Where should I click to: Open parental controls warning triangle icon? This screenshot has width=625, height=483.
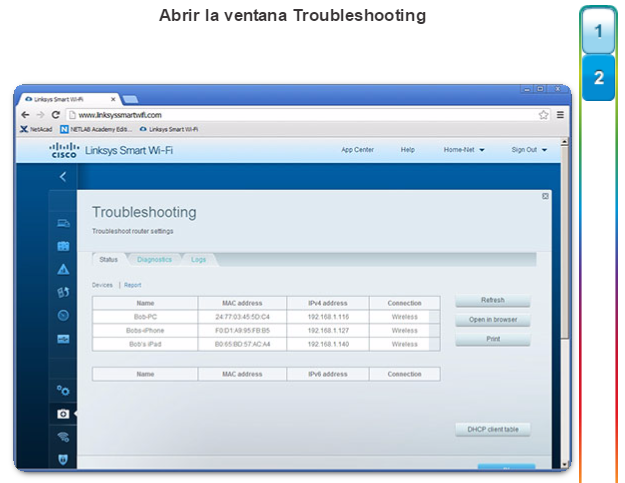click(63, 270)
